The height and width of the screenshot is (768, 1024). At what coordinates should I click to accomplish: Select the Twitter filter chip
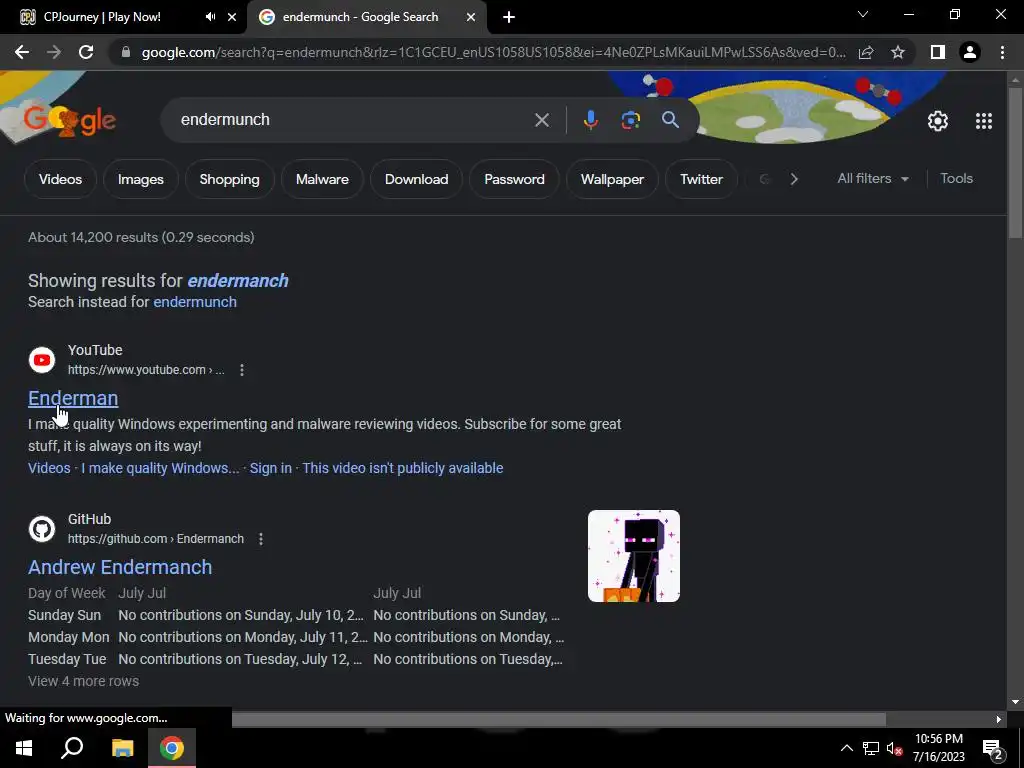click(701, 179)
